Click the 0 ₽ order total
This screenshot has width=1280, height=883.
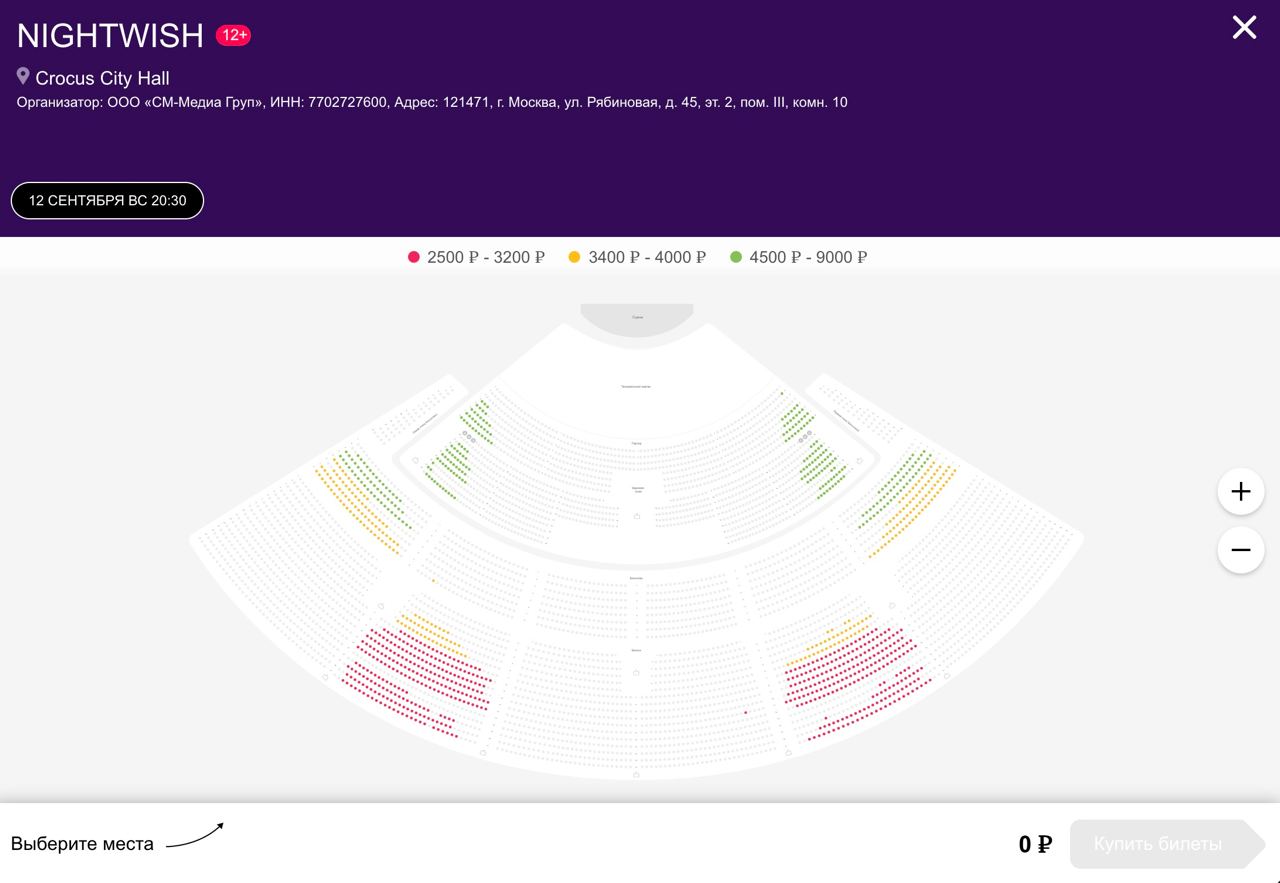tap(1035, 845)
